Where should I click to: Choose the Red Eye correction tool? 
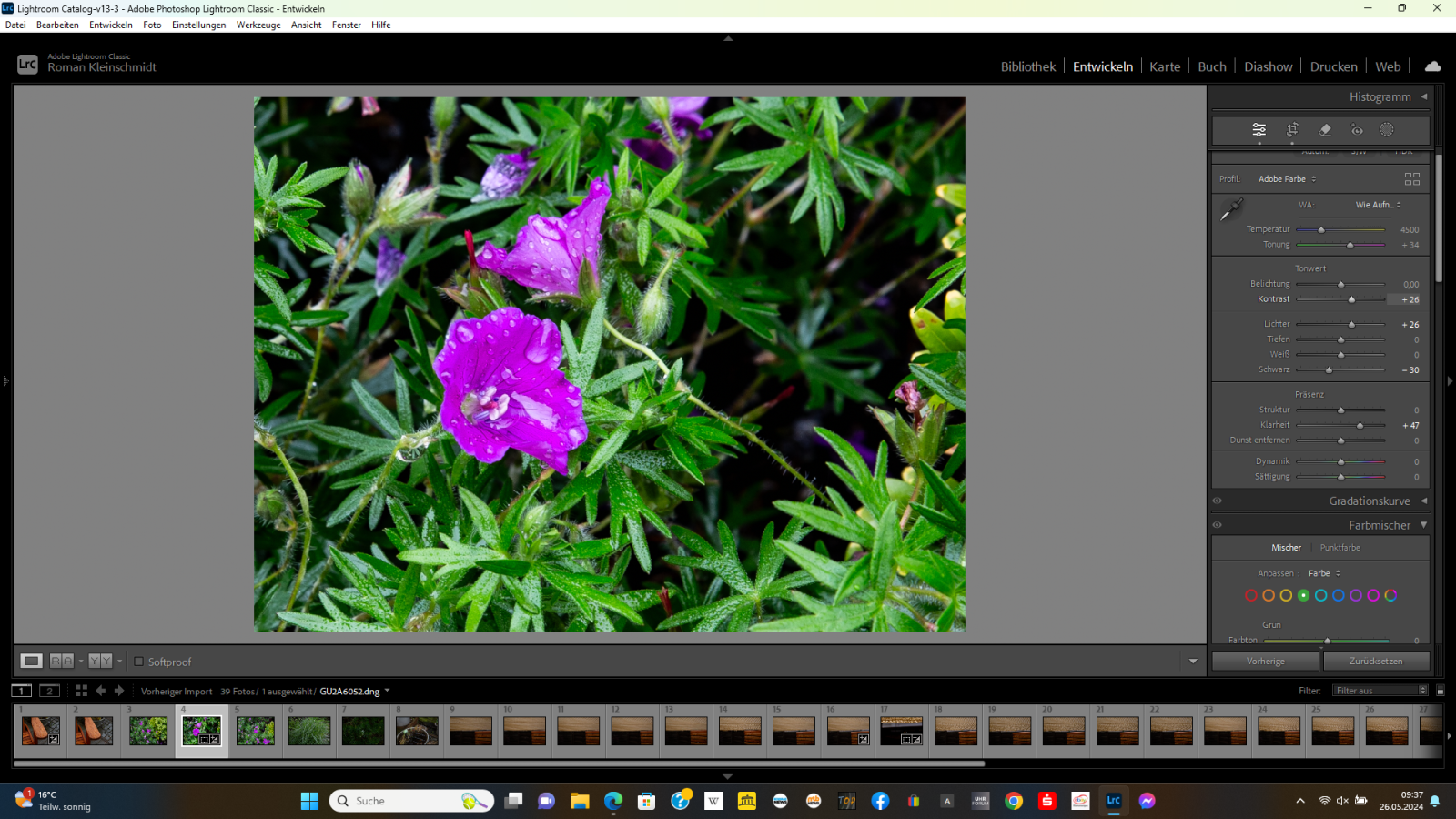point(1357,130)
